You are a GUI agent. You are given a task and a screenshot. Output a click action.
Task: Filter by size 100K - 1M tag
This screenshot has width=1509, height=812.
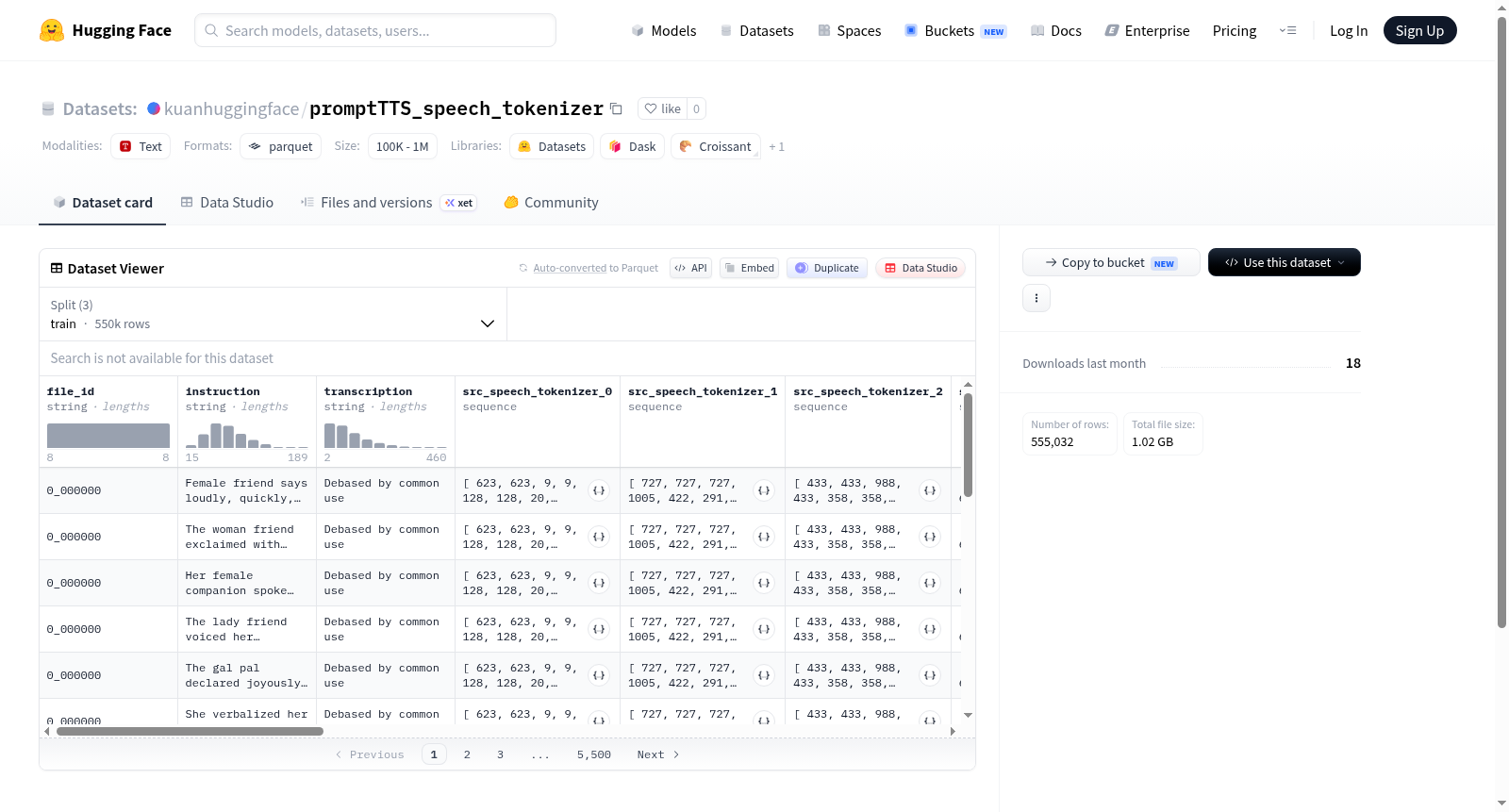(402, 146)
